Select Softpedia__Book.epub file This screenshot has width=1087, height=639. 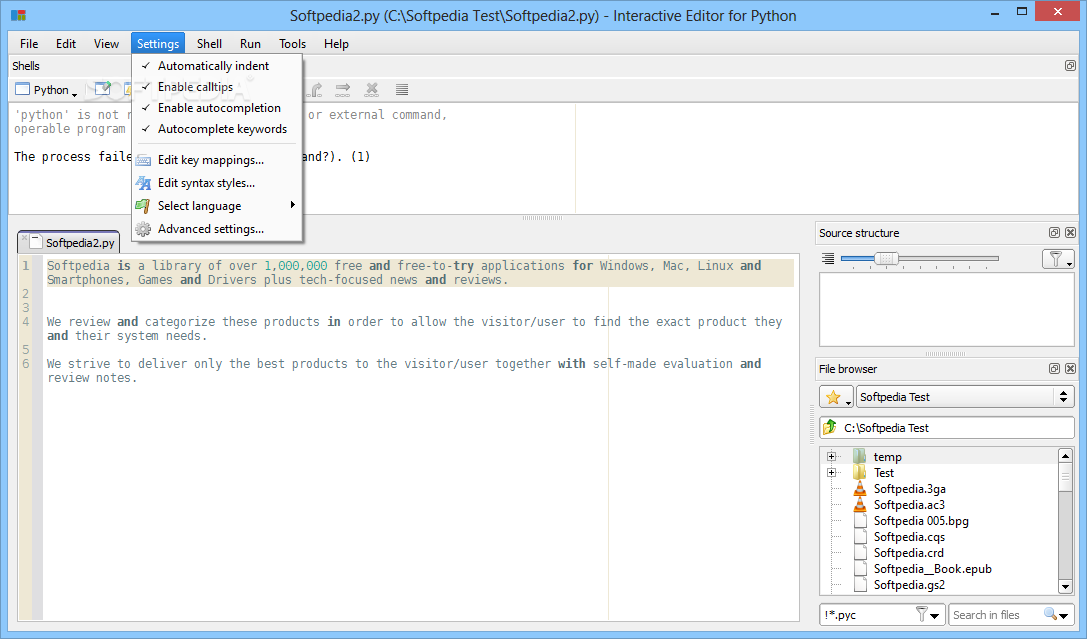click(932, 568)
